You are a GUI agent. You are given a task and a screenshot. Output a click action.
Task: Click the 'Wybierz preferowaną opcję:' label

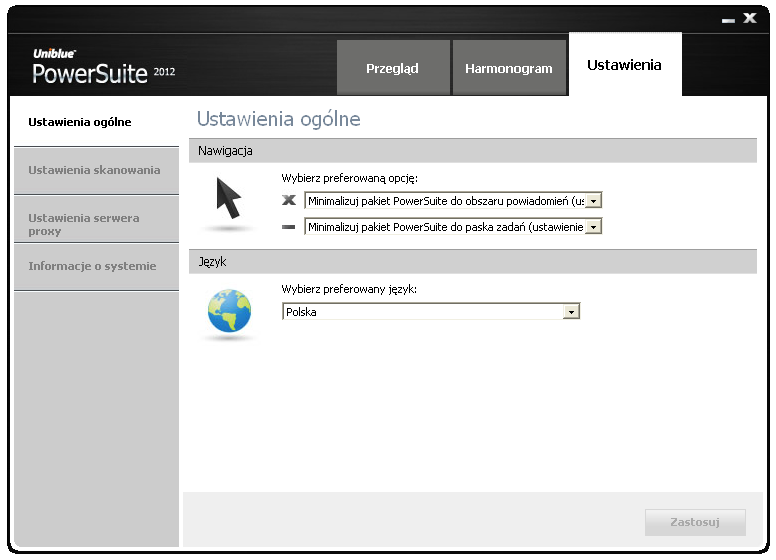point(349,178)
